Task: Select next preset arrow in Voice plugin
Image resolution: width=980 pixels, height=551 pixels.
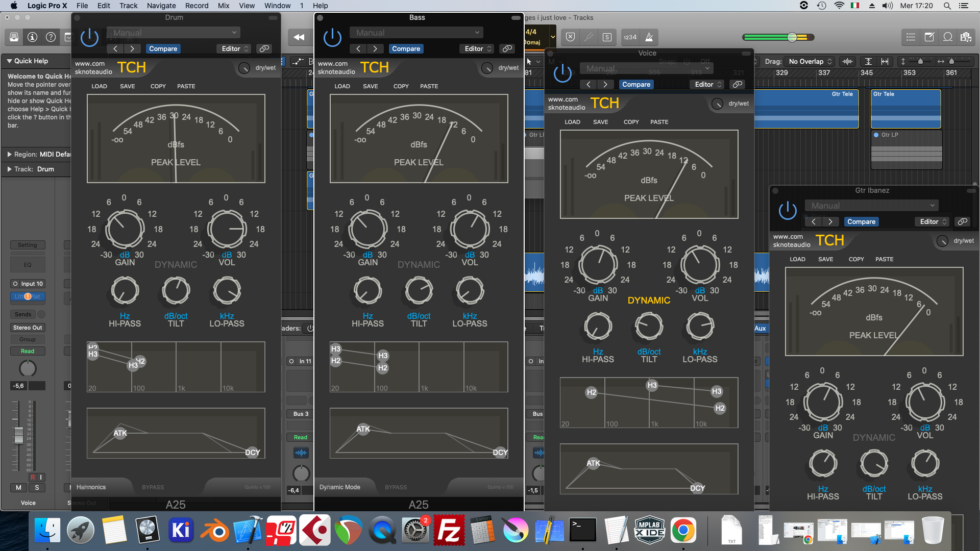Action: point(605,84)
